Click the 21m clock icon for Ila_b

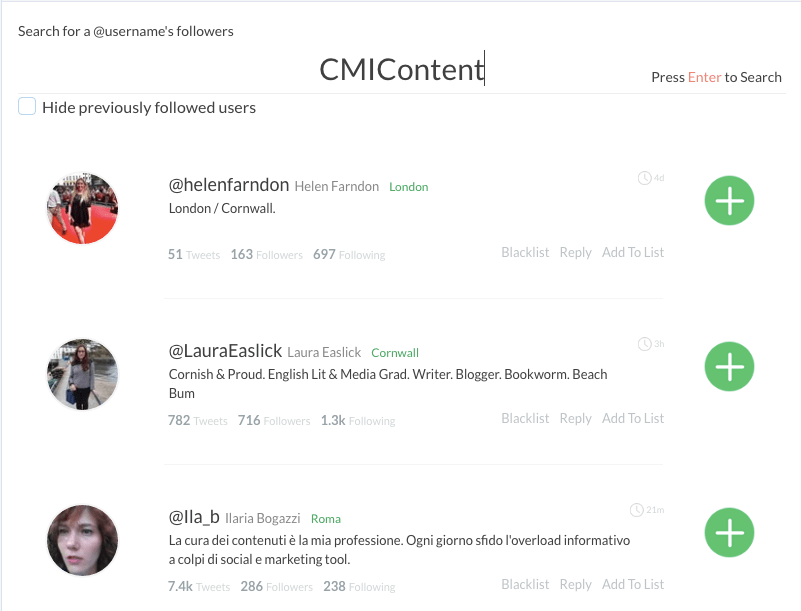637,510
